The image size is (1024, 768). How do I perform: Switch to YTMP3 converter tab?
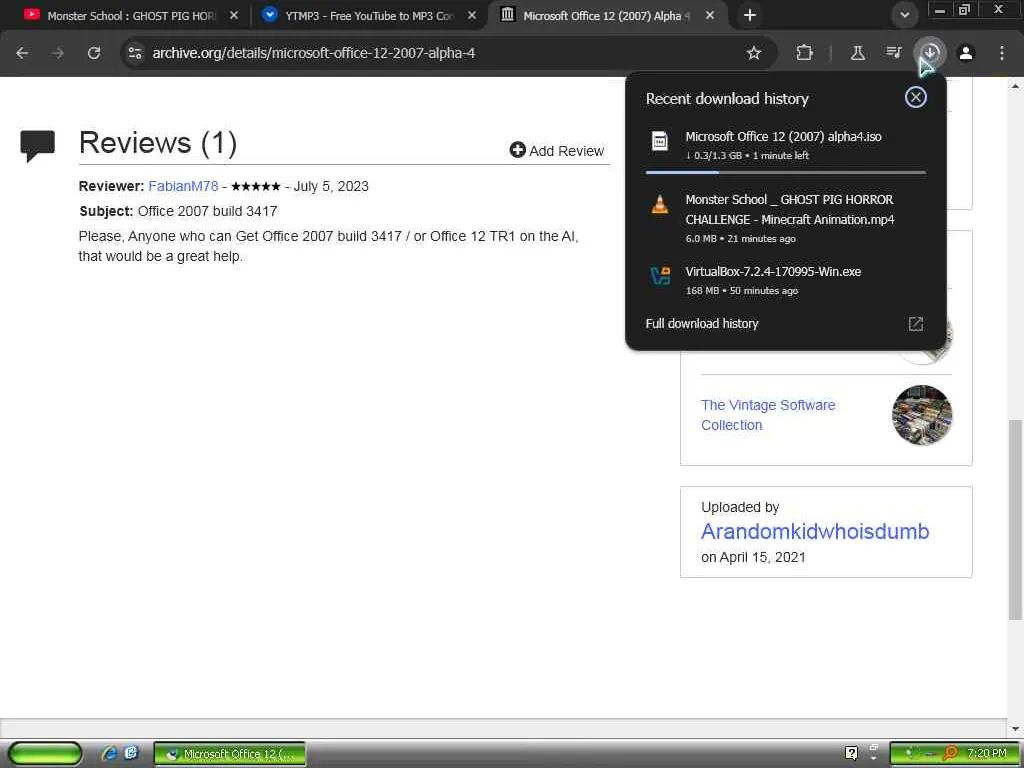[x=369, y=15]
